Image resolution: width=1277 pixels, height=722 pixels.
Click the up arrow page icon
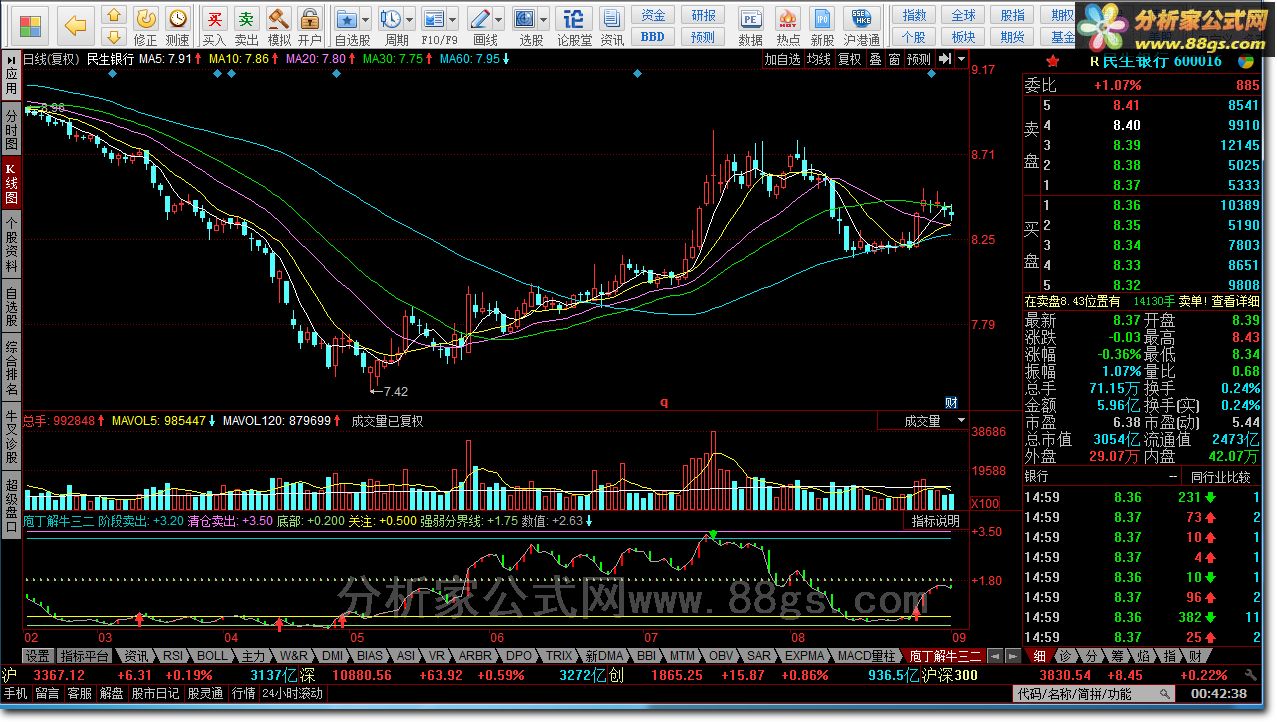(114, 15)
